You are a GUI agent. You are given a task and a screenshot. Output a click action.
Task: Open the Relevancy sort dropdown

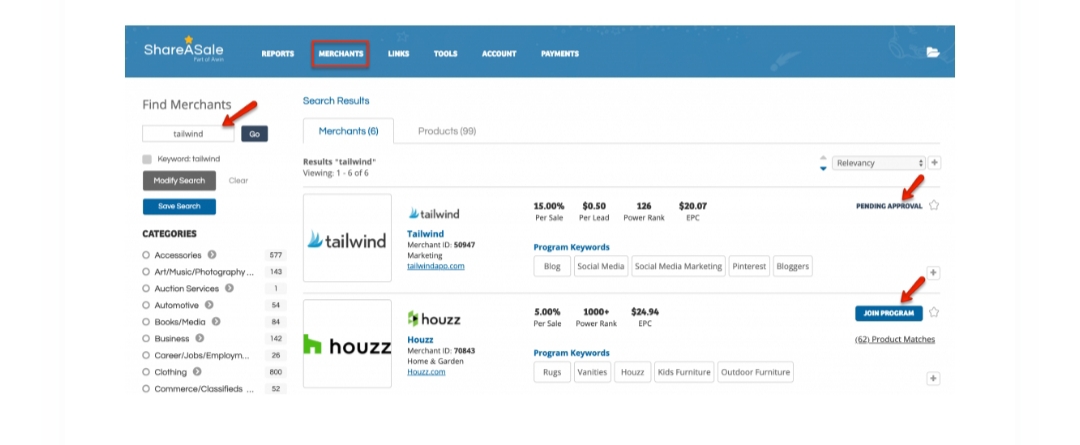(878, 163)
